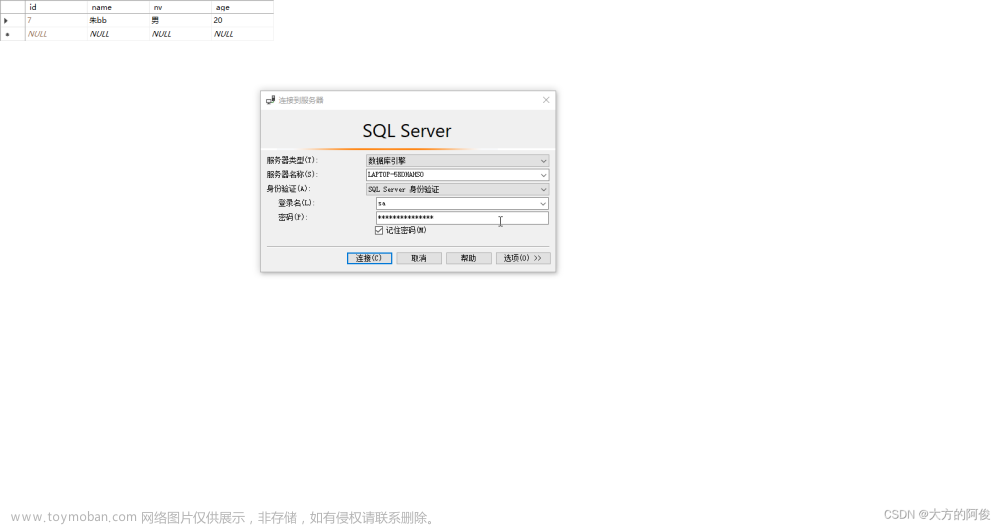Click the id cell with value 7
Image resolution: width=1000 pixels, height=526 pixels.
(x=56, y=20)
